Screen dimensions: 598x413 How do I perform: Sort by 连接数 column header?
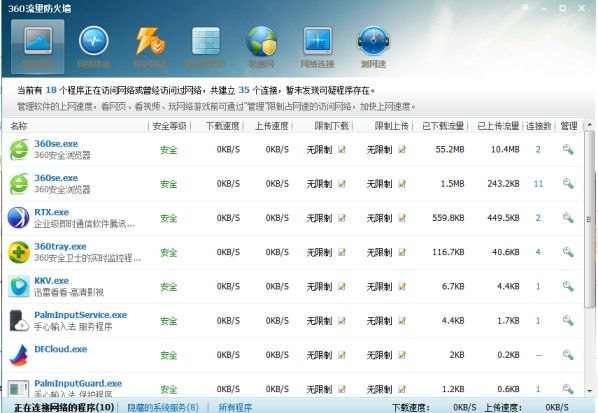click(x=539, y=126)
